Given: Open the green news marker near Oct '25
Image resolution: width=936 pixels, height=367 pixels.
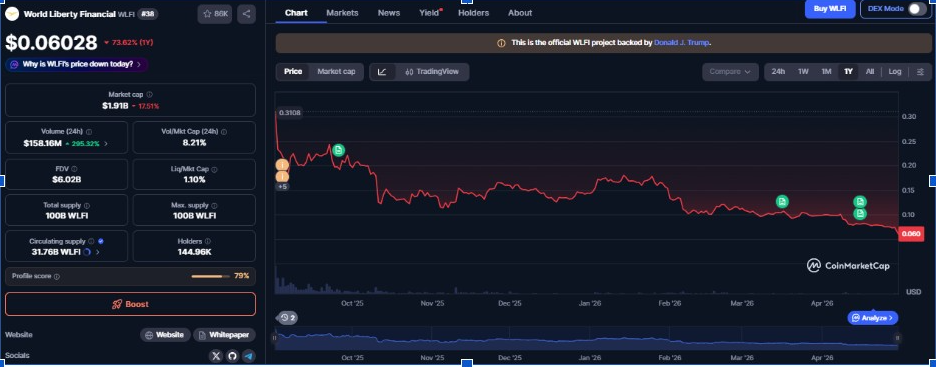Looking at the screenshot, I should (338, 150).
